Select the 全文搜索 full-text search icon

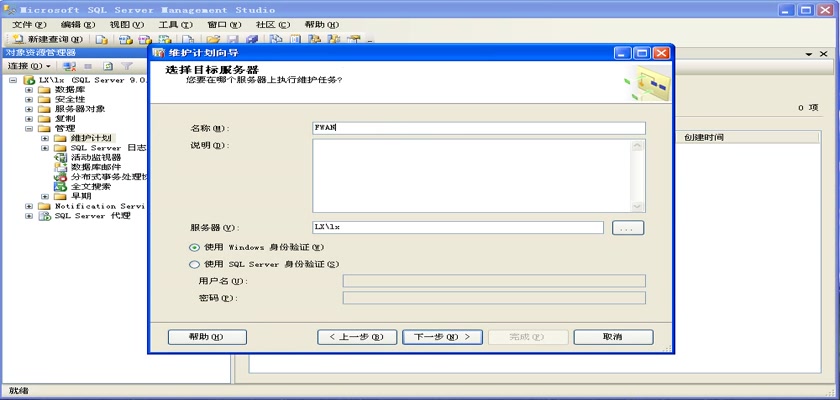pyautogui.click(x=61, y=186)
